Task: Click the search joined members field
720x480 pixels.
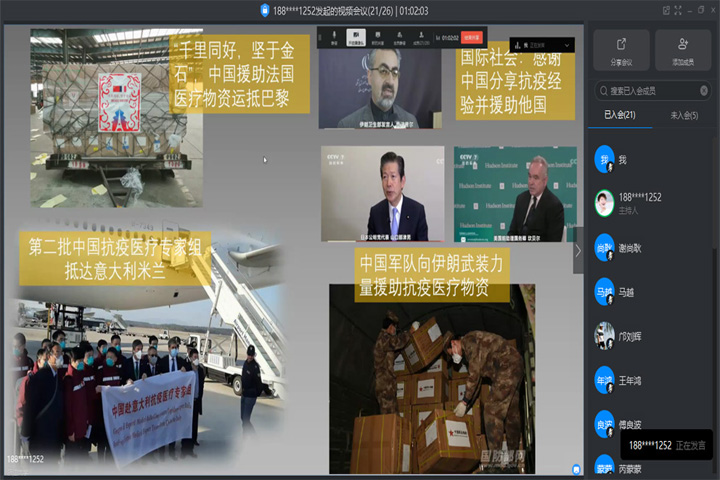Action: pyautogui.click(x=652, y=91)
